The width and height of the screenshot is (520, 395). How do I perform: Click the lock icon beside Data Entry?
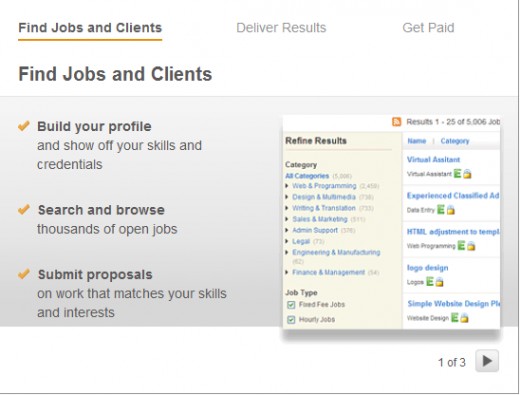pos(451,210)
